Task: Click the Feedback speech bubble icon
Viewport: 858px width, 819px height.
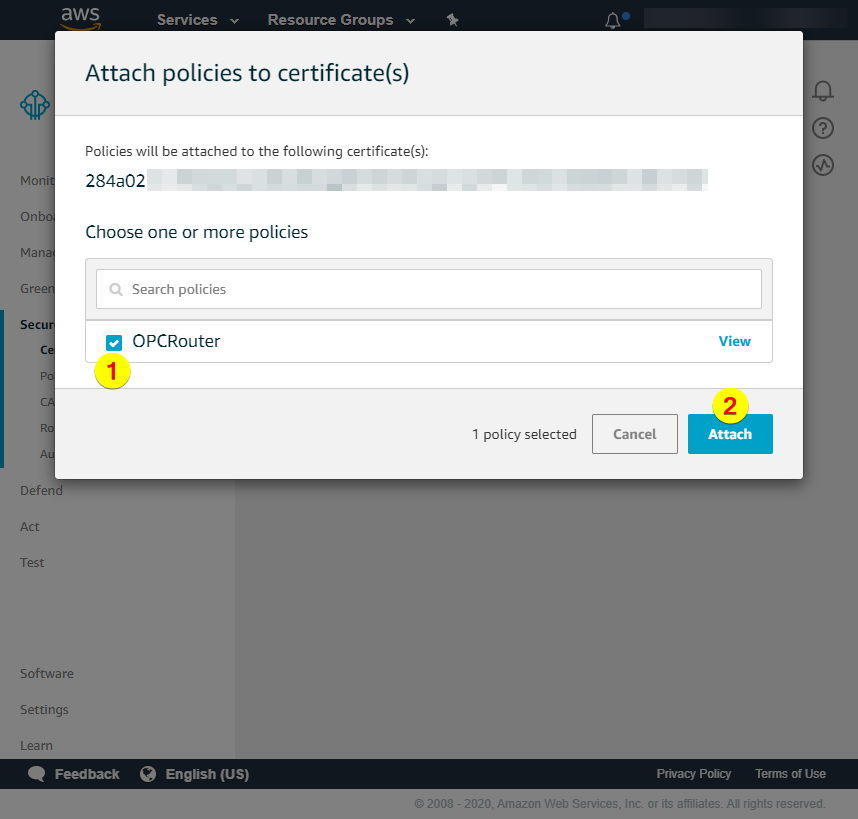Action: (37, 774)
